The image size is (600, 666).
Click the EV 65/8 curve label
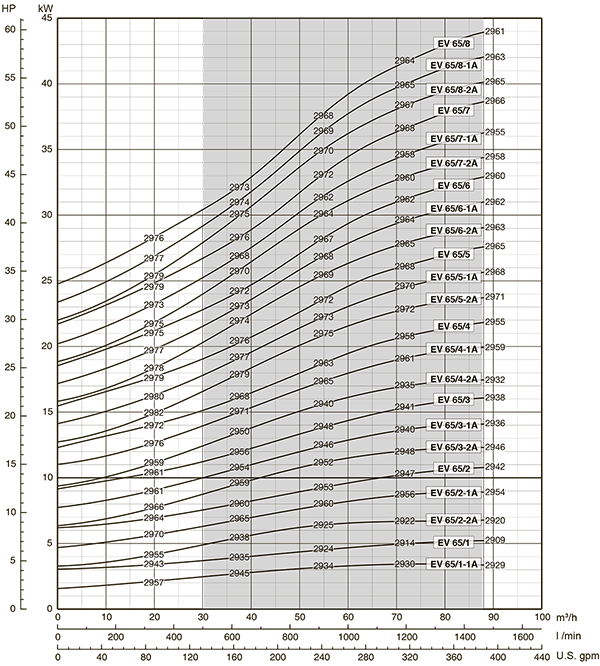454,44
